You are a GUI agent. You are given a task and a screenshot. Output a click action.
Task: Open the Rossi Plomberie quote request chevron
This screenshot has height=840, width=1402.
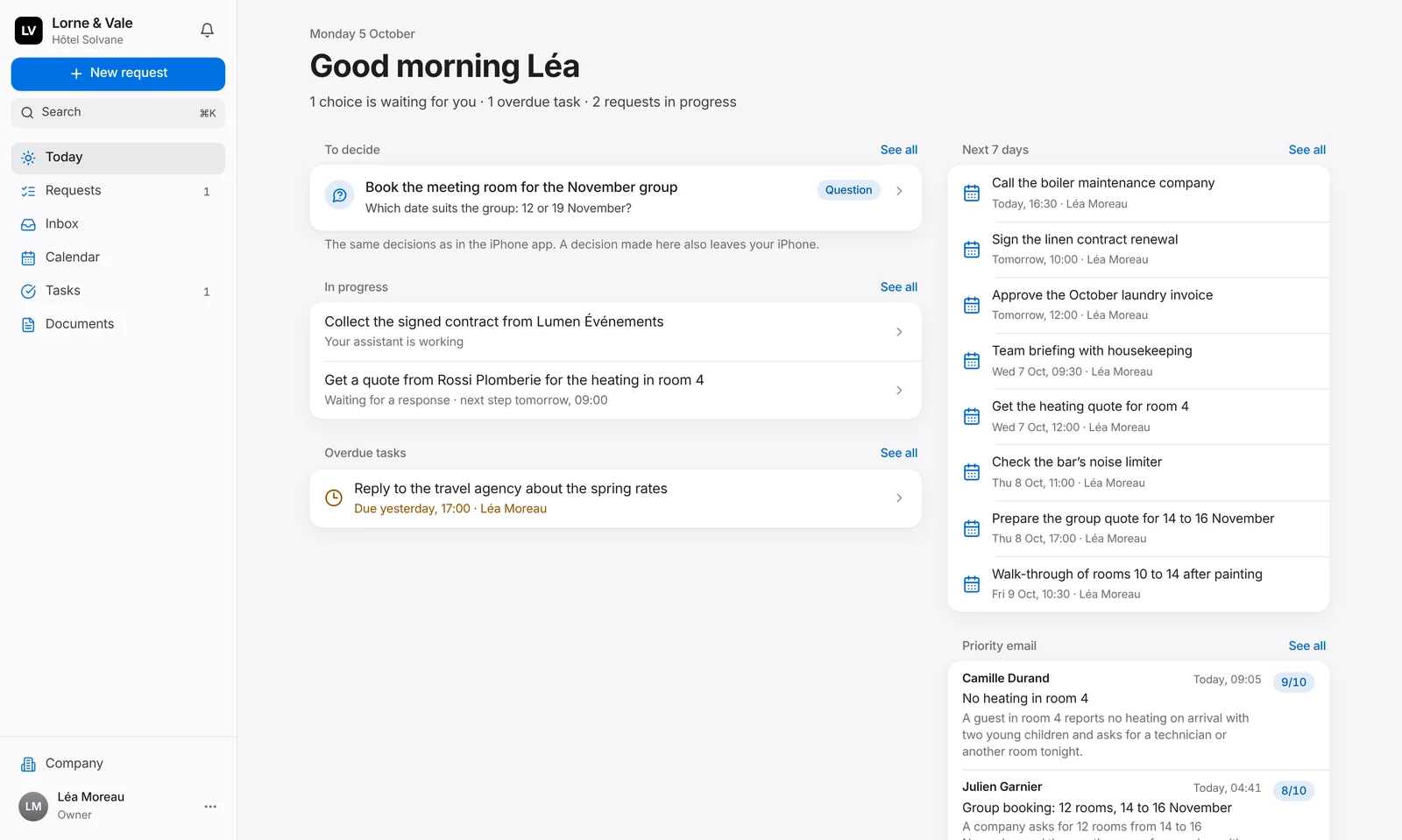[x=899, y=390]
